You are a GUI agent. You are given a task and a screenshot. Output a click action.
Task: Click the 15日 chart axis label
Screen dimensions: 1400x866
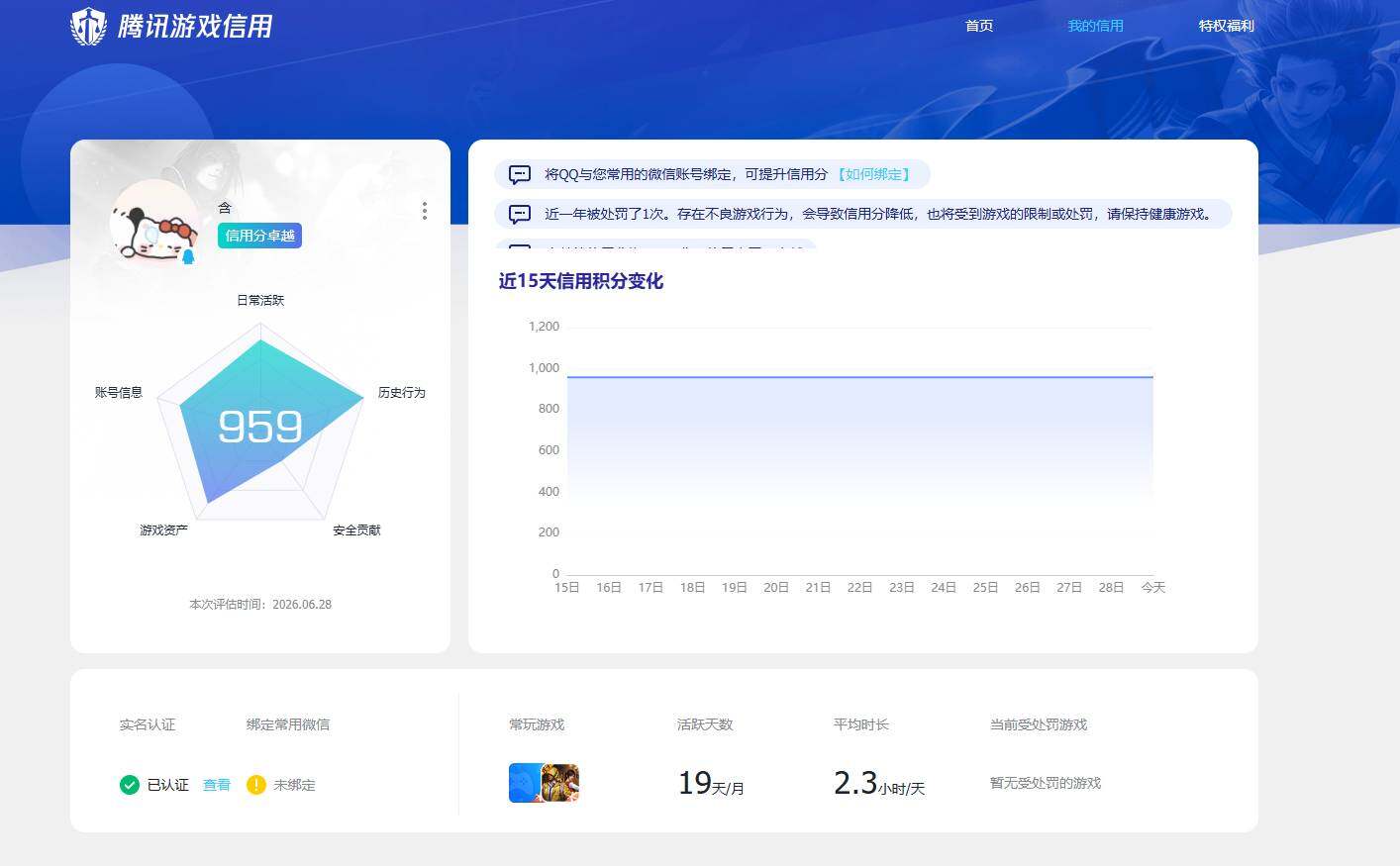[567, 588]
